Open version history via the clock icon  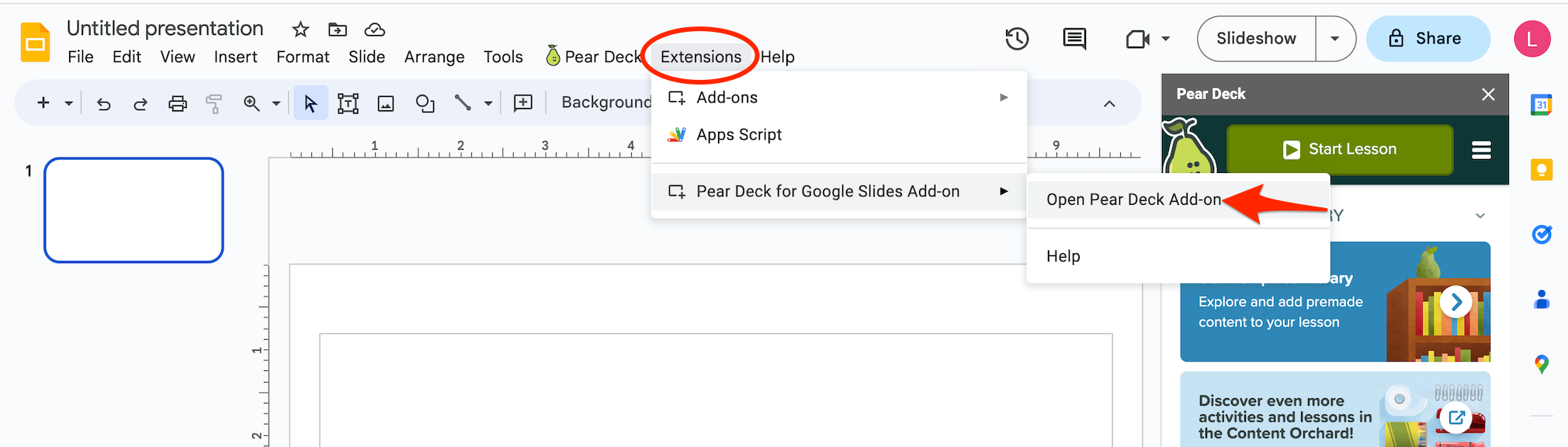1017,38
